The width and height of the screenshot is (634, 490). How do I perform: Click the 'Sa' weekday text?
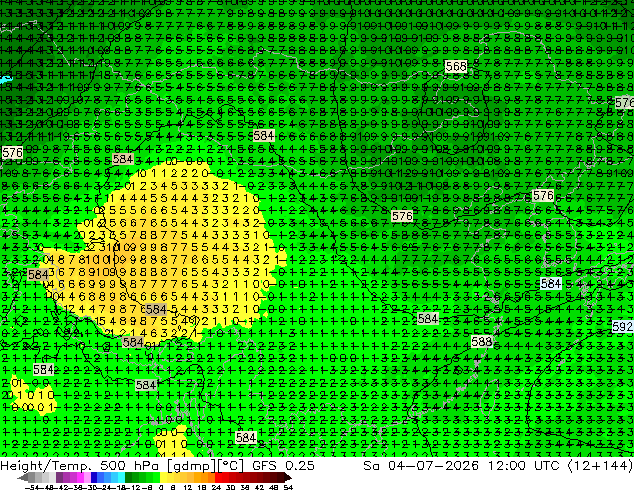tap(371, 465)
